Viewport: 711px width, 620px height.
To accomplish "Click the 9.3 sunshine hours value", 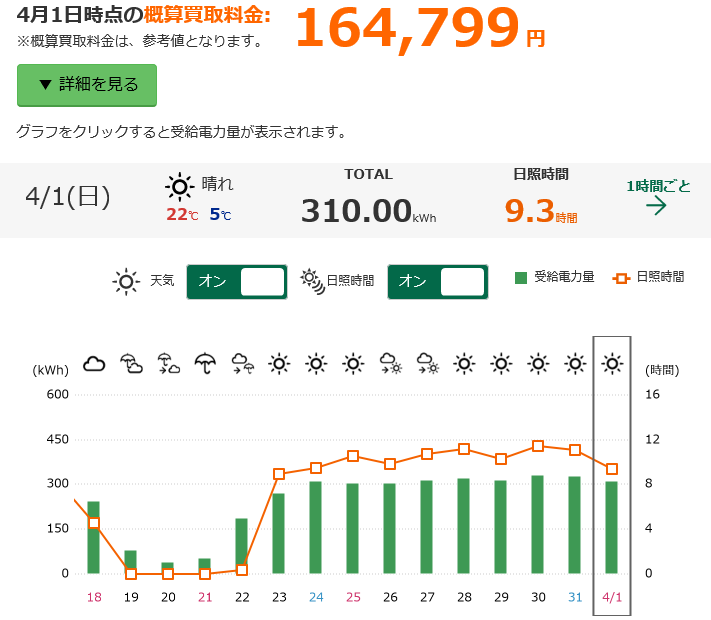I will [x=530, y=211].
